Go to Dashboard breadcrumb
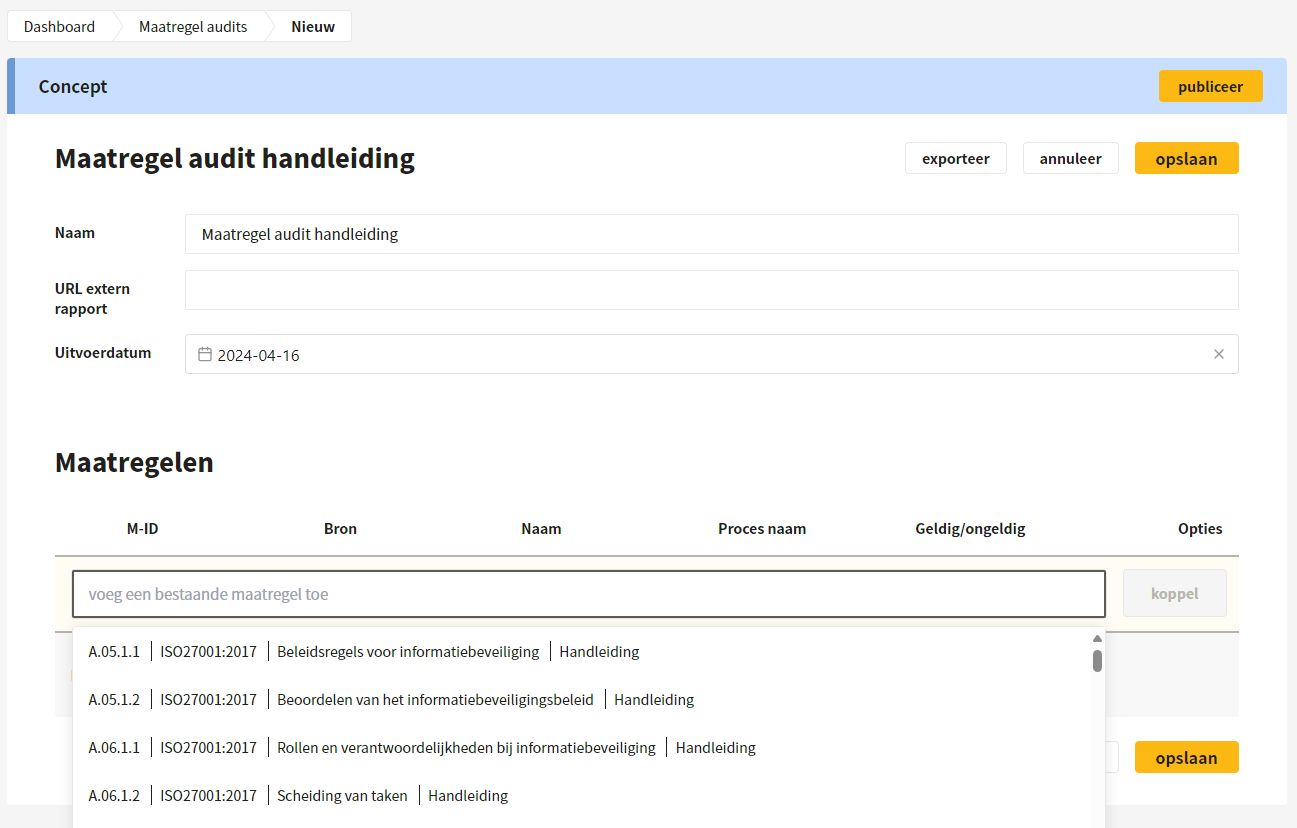1297x828 pixels. tap(59, 27)
